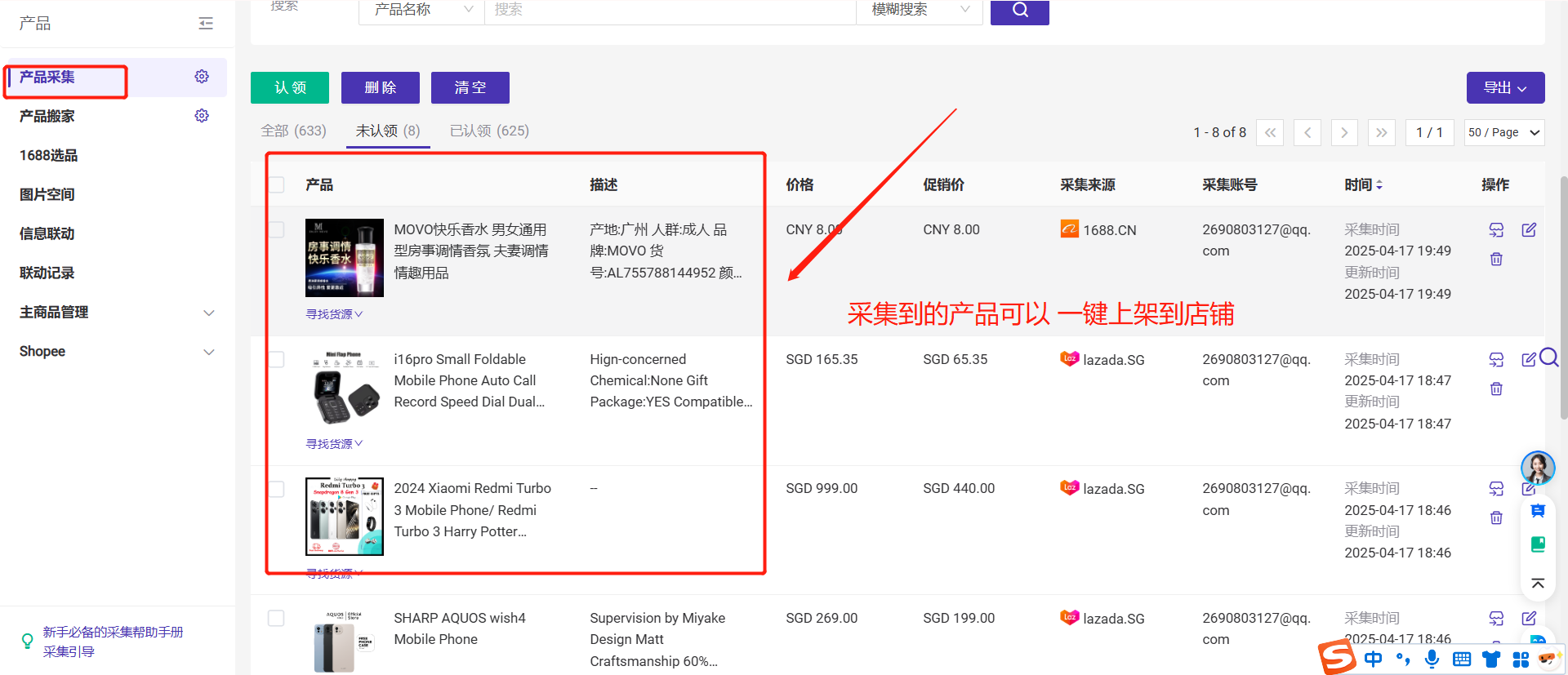Click the green 认领 button
Screen dimensions: 1568x675
(x=290, y=87)
